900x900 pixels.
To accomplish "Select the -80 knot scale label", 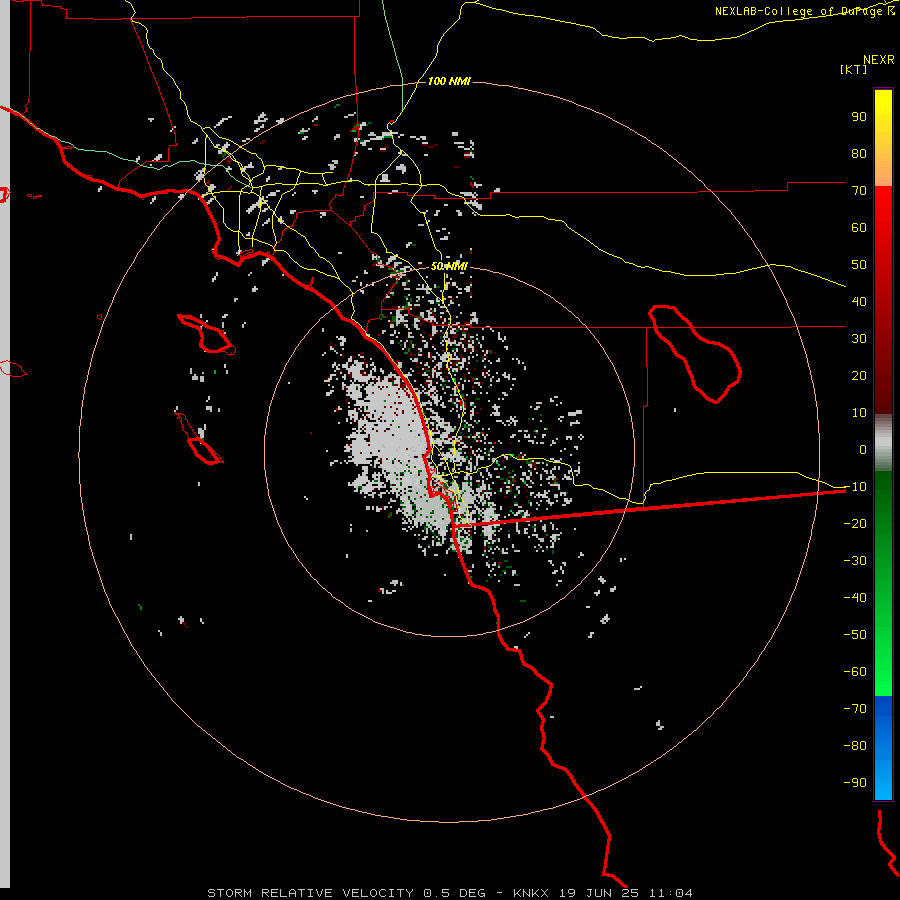I will 855,746.
